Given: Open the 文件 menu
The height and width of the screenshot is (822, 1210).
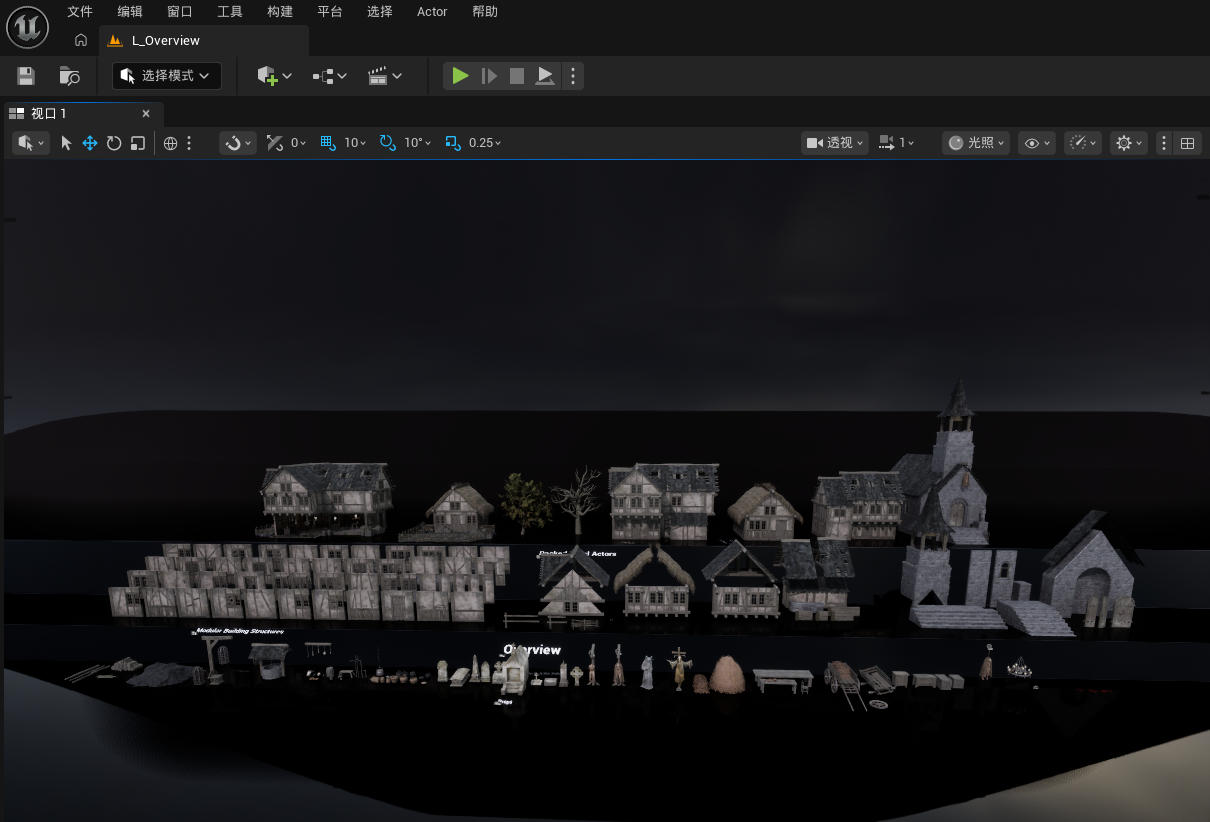Looking at the screenshot, I should [80, 12].
